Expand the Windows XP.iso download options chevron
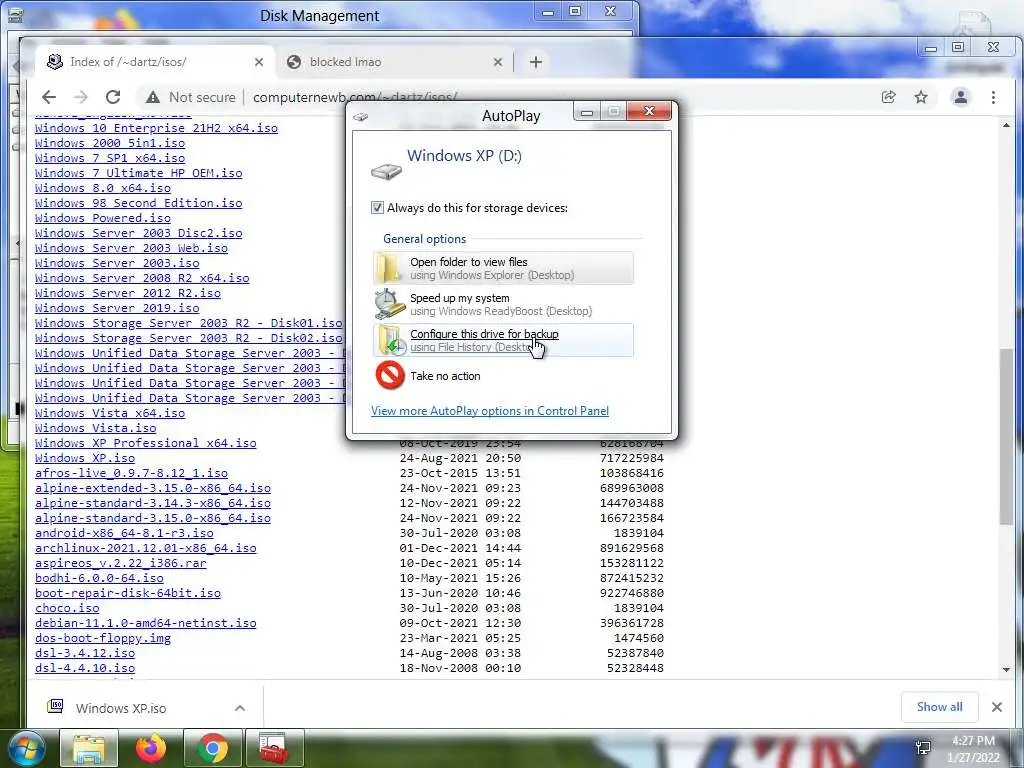Image resolution: width=1024 pixels, height=768 pixels. pos(240,708)
